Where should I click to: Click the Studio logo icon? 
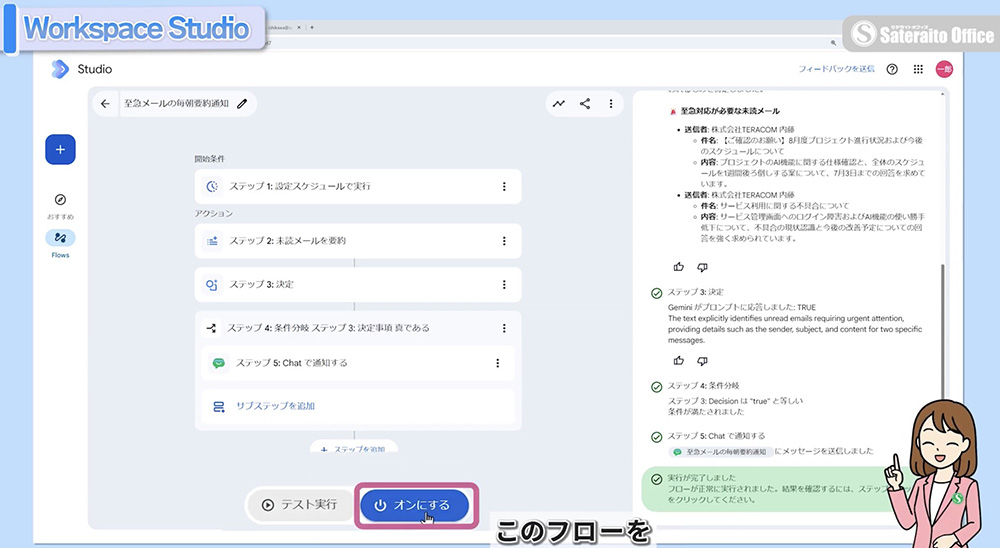pyautogui.click(x=59, y=69)
